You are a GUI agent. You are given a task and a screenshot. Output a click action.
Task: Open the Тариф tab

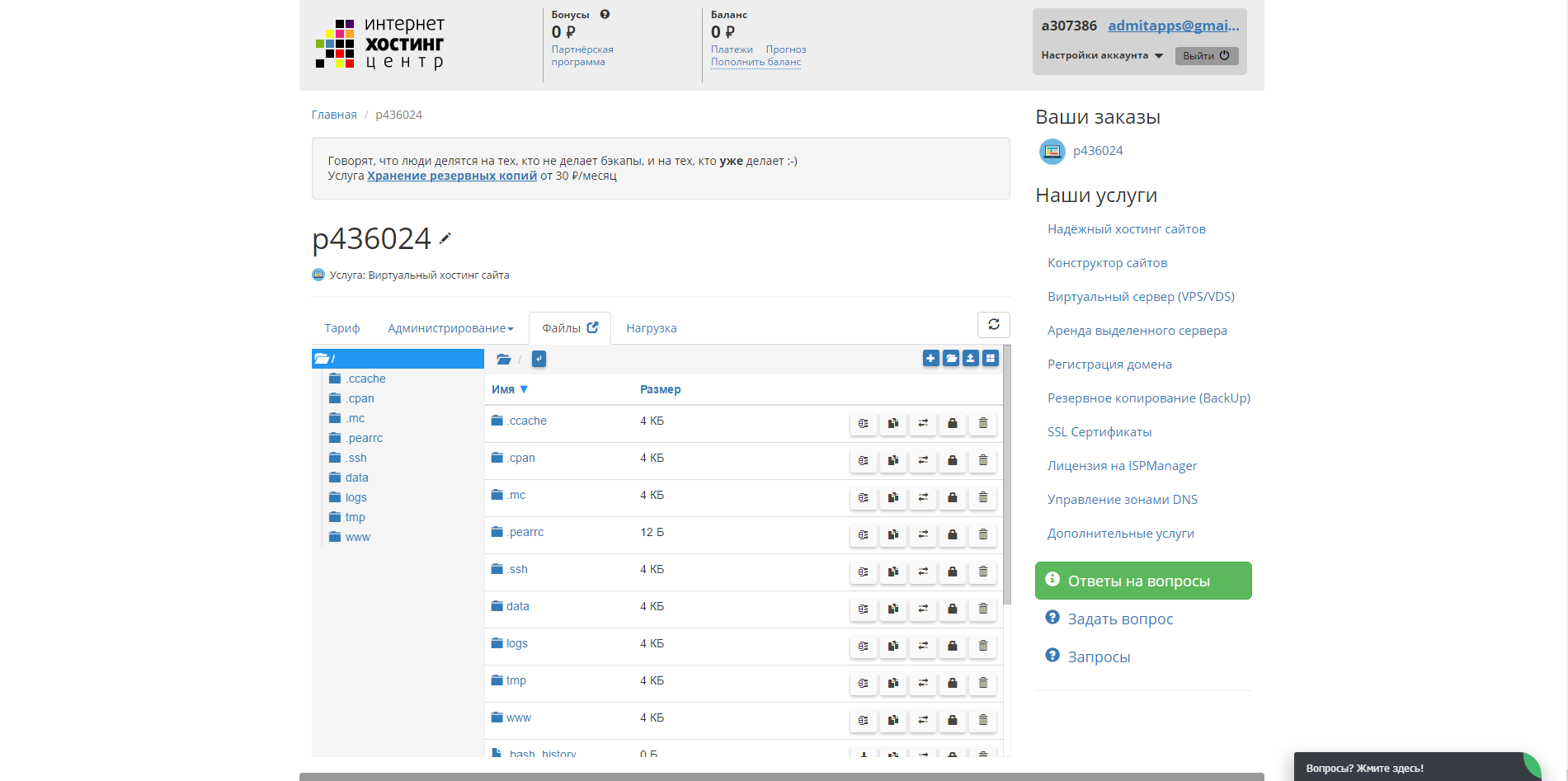pos(341,328)
